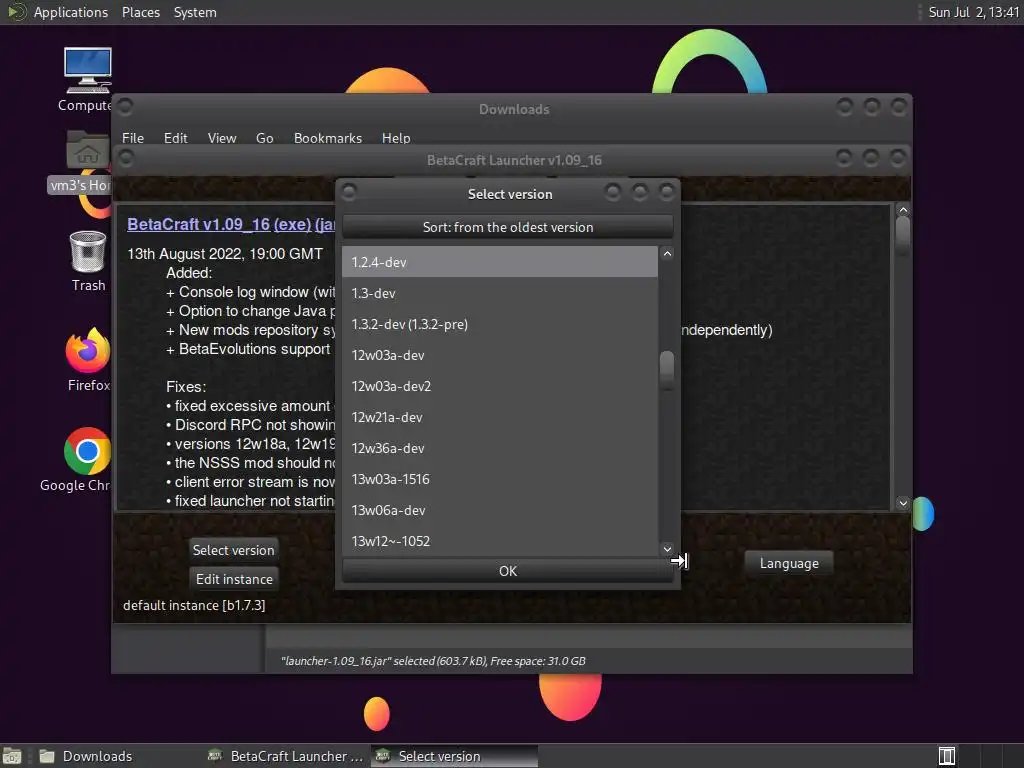This screenshot has height=768, width=1024.
Task: Select version 1.3-dev in list
Action: (500, 293)
